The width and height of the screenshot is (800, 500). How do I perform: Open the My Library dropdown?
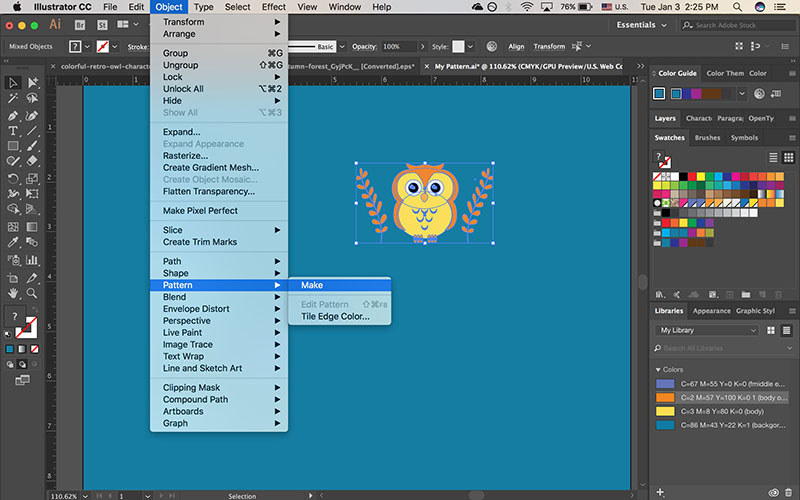pyautogui.click(x=706, y=331)
